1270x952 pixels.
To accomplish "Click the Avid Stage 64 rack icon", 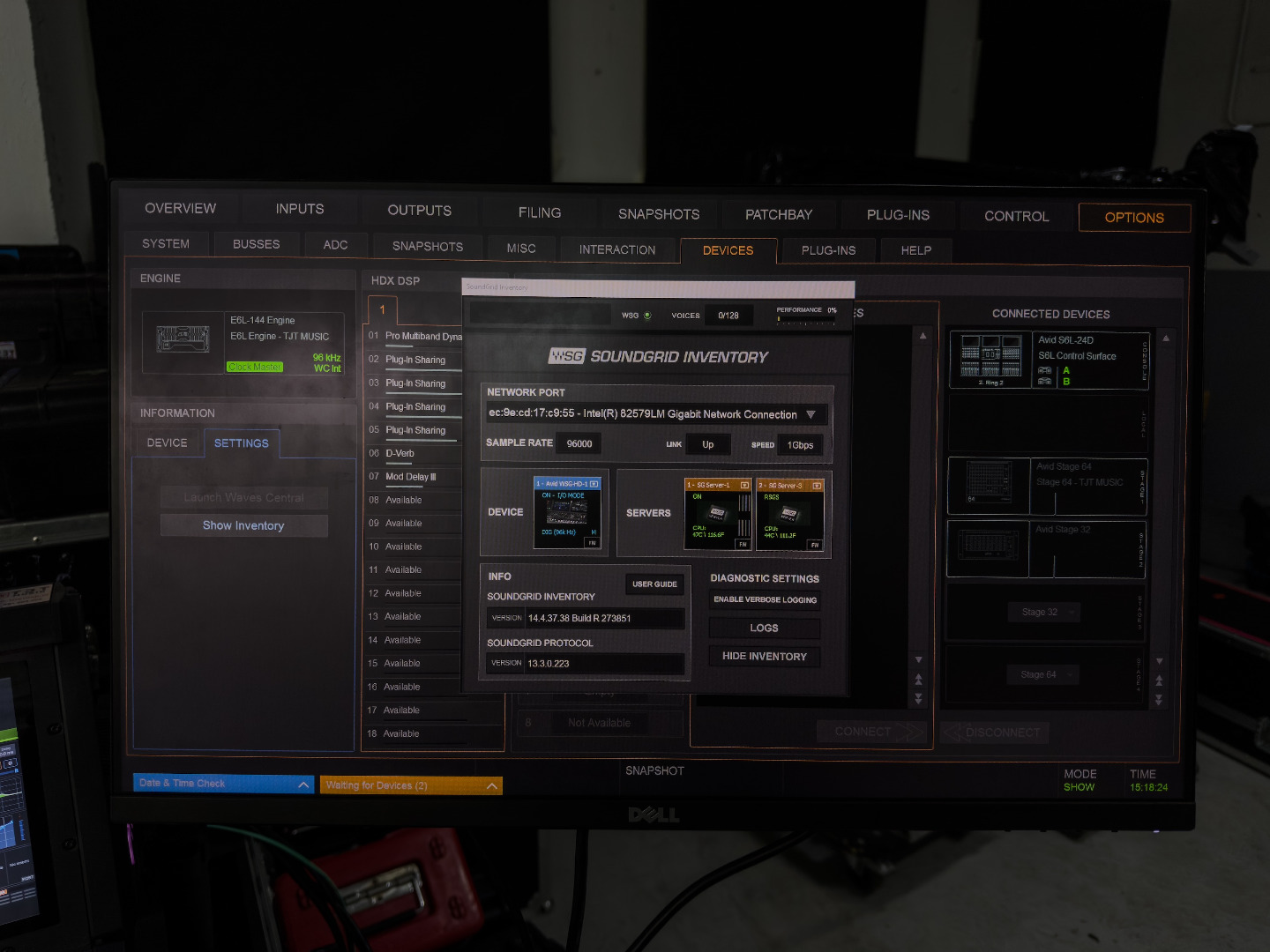I will (988, 483).
